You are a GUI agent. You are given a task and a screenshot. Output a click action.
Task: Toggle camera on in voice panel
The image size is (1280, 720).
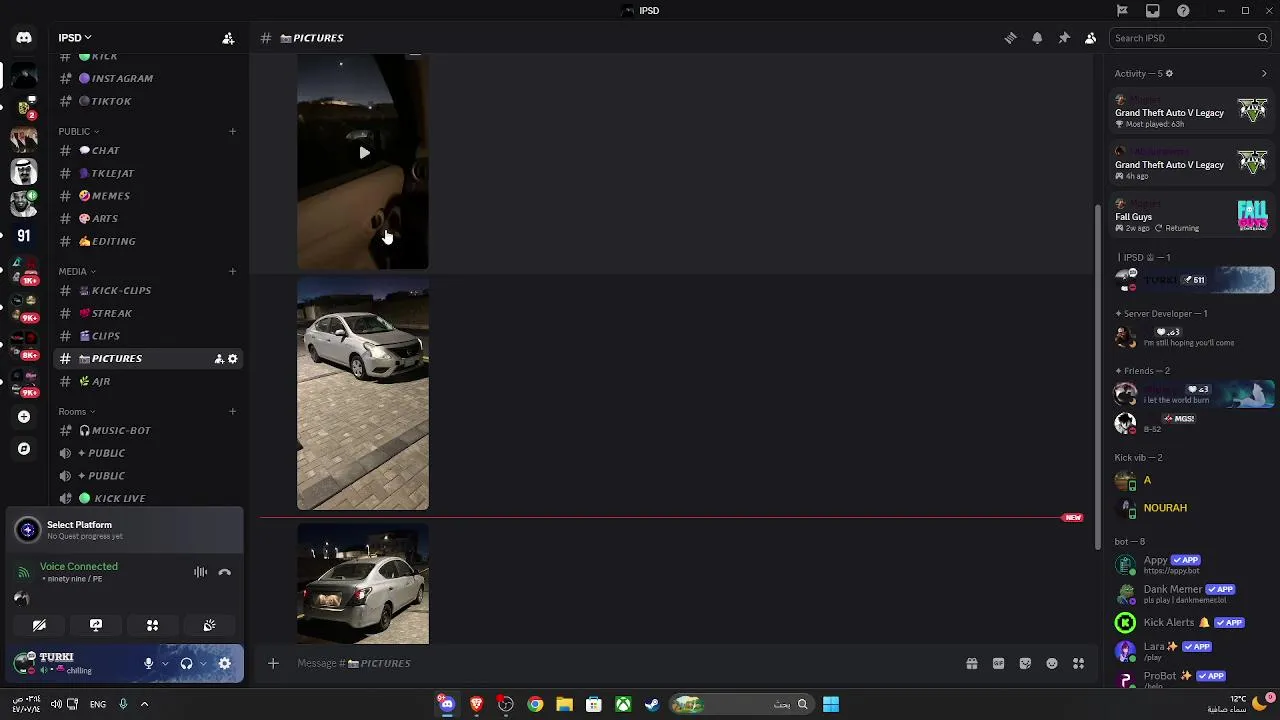39,625
